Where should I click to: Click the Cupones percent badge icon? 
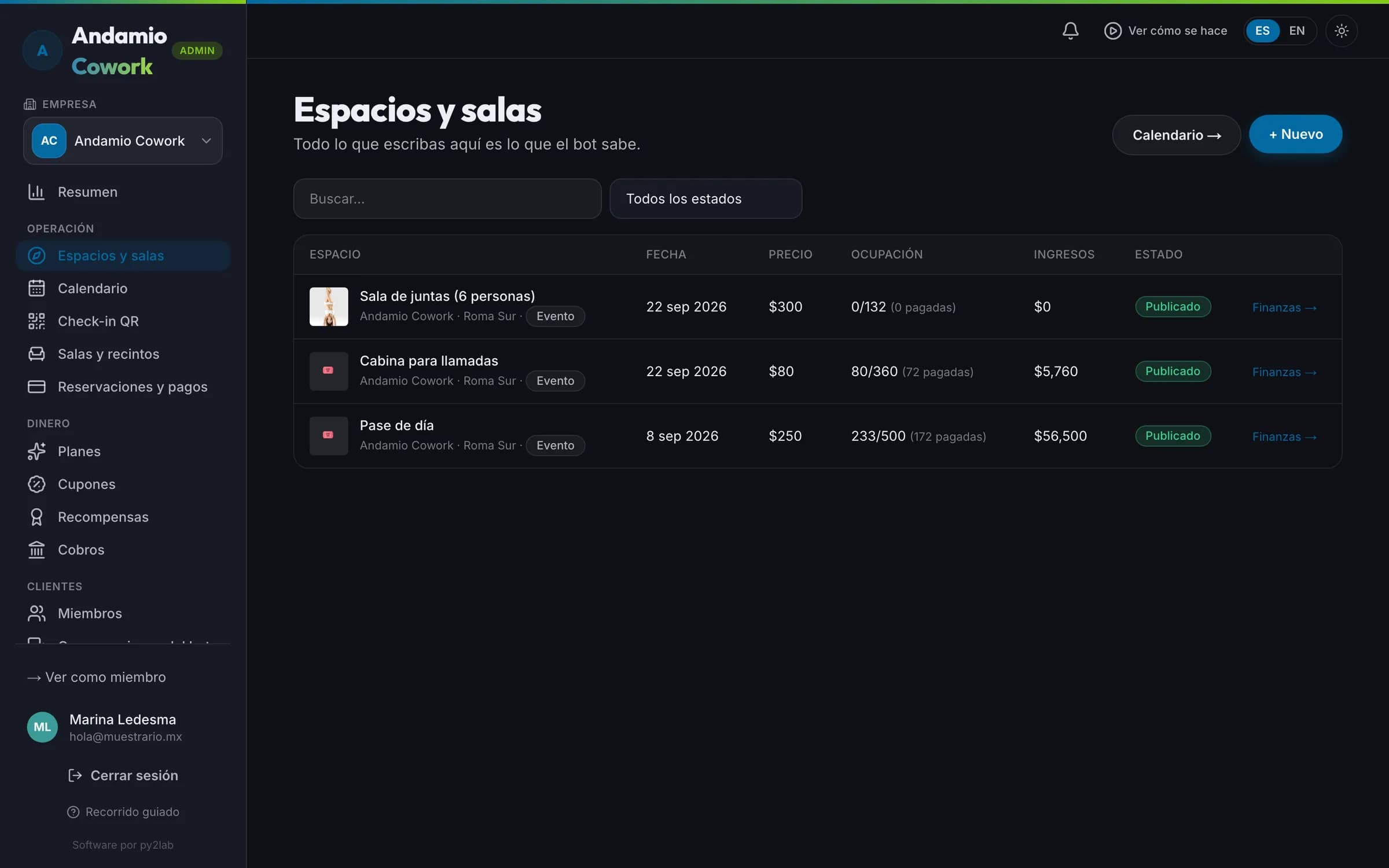coord(36,484)
